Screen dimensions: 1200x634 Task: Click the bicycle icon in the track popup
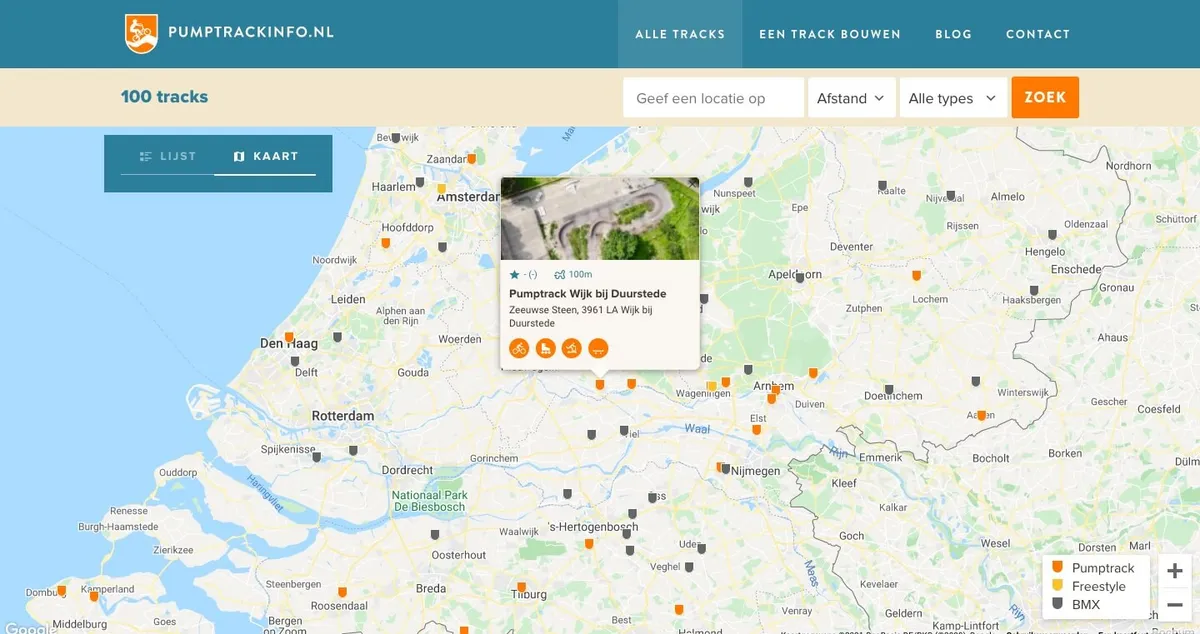point(518,348)
